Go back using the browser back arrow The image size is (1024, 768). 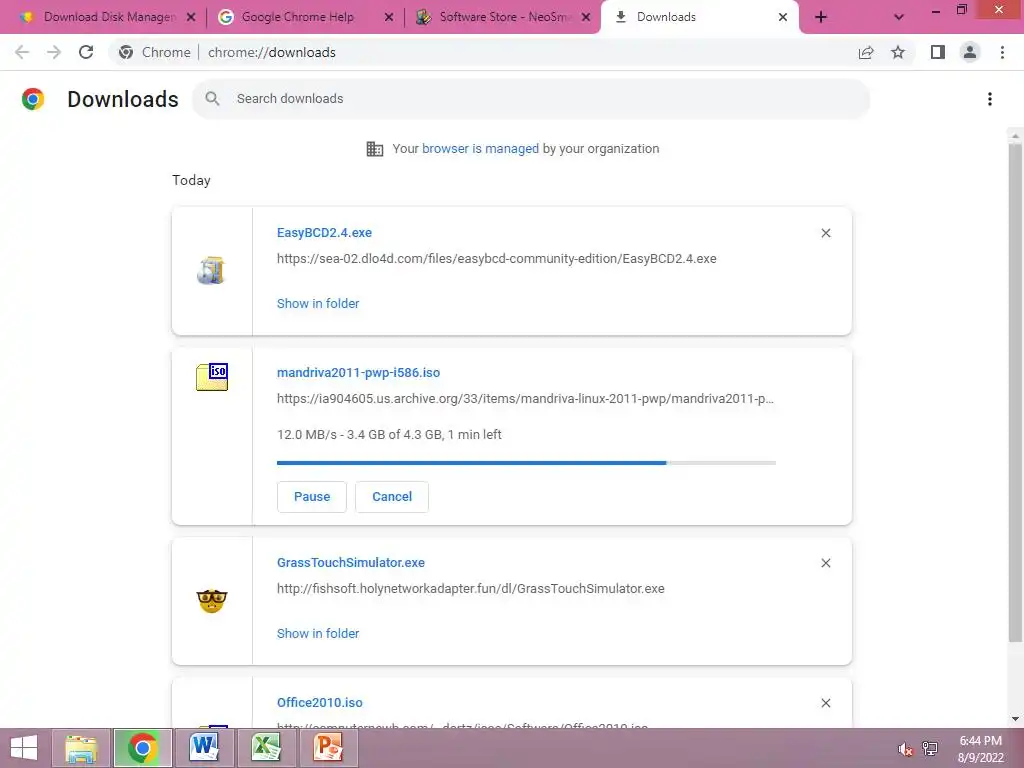[x=22, y=52]
